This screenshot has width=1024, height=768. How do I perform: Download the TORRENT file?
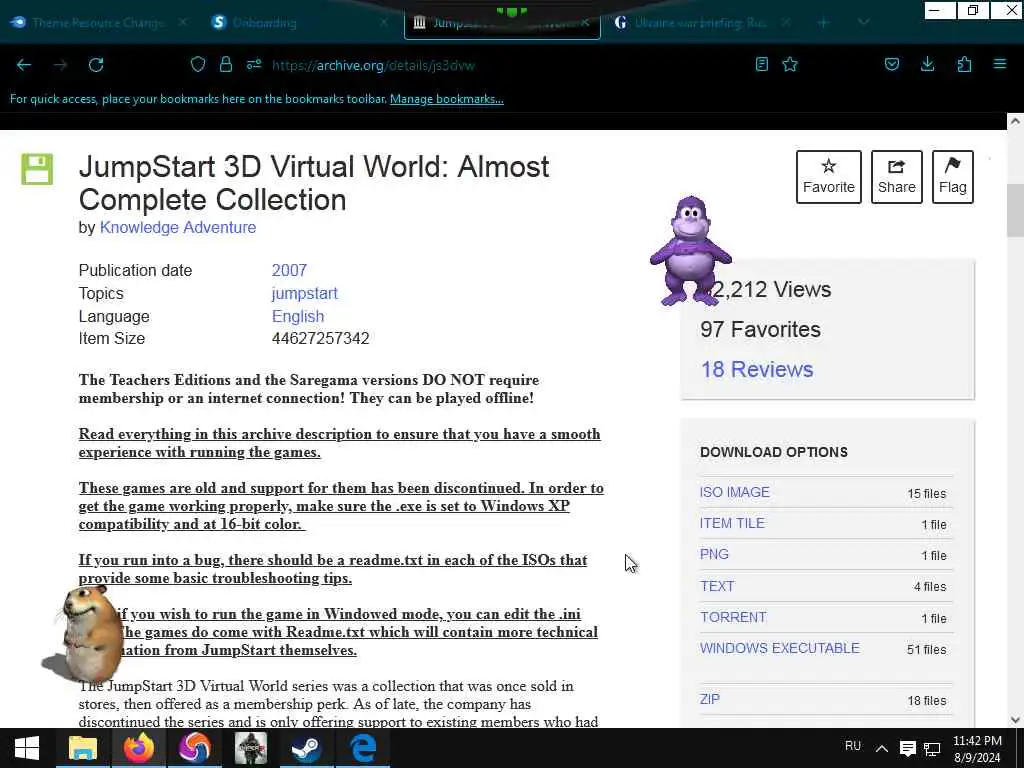733,617
